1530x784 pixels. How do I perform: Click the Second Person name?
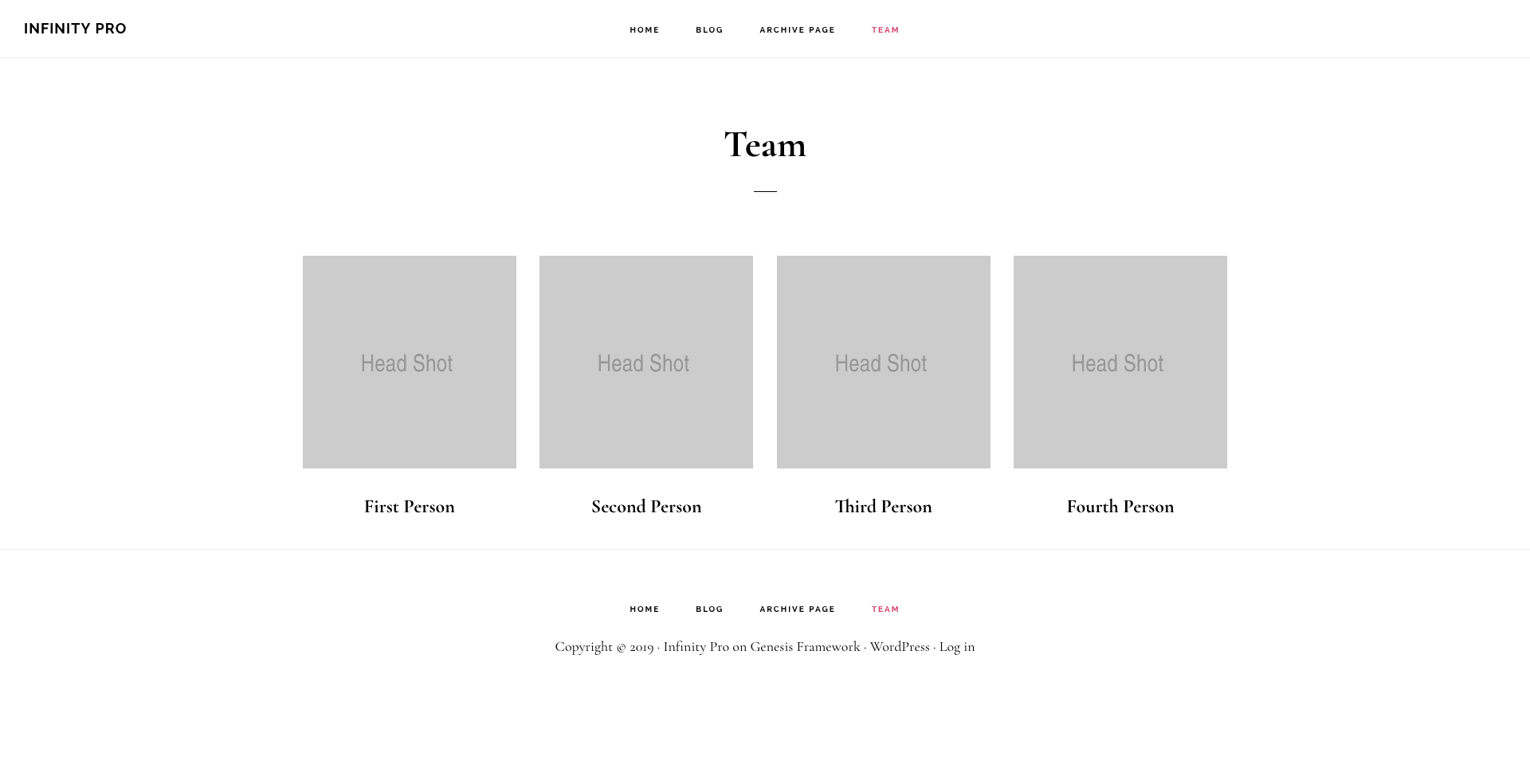click(x=645, y=507)
